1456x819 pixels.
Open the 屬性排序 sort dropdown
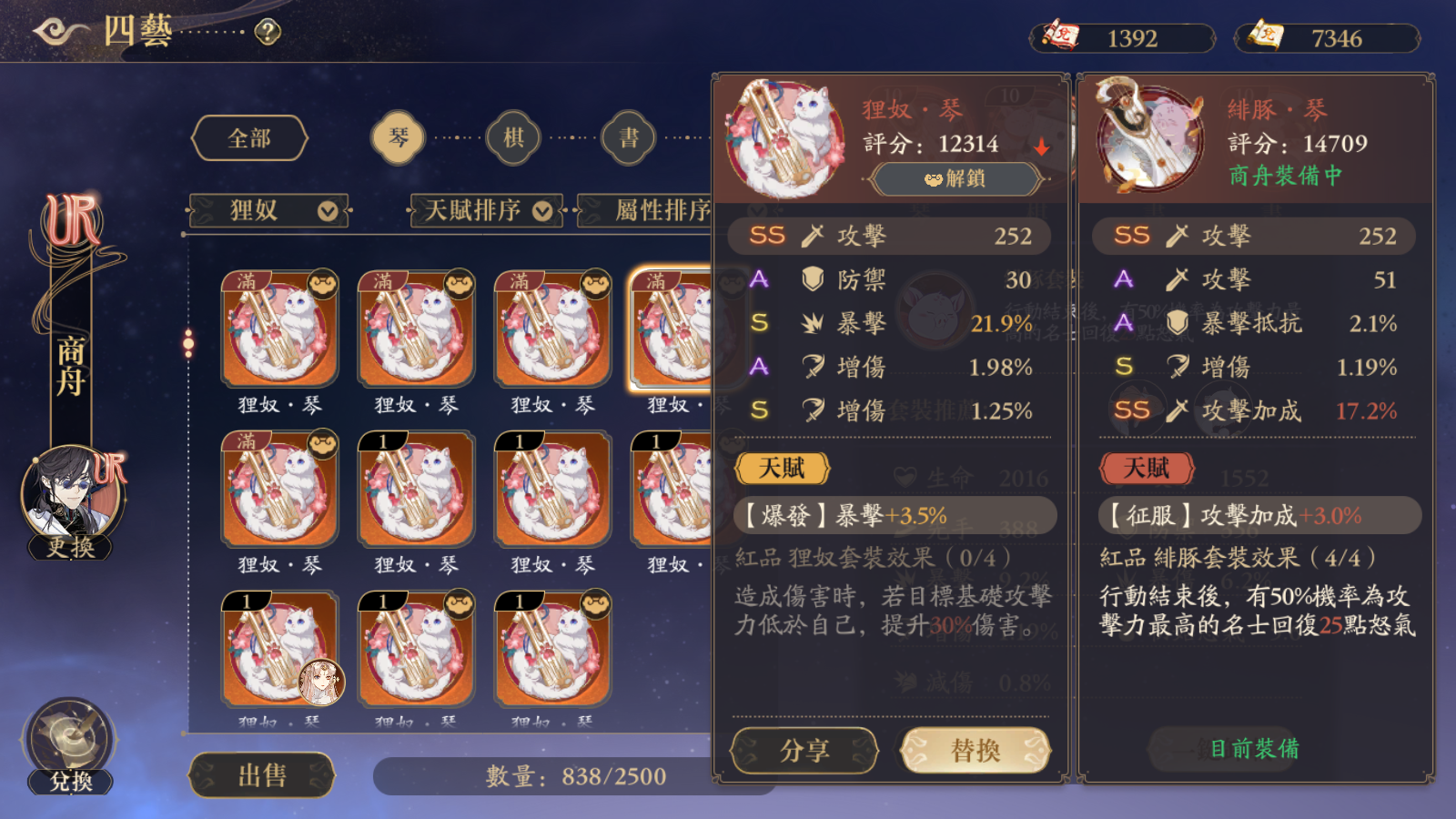[646, 211]
